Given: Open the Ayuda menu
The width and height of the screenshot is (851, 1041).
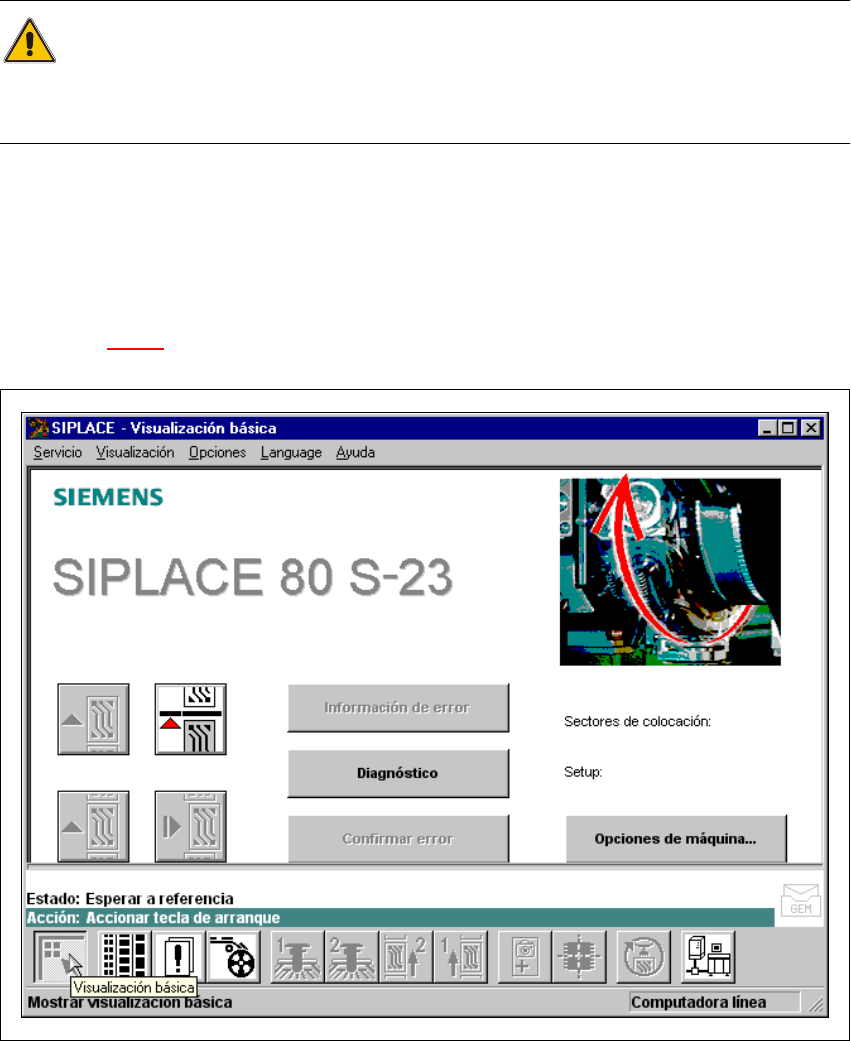Looking at the screenshot, I should pyautogui.click(x=355, y=453).
